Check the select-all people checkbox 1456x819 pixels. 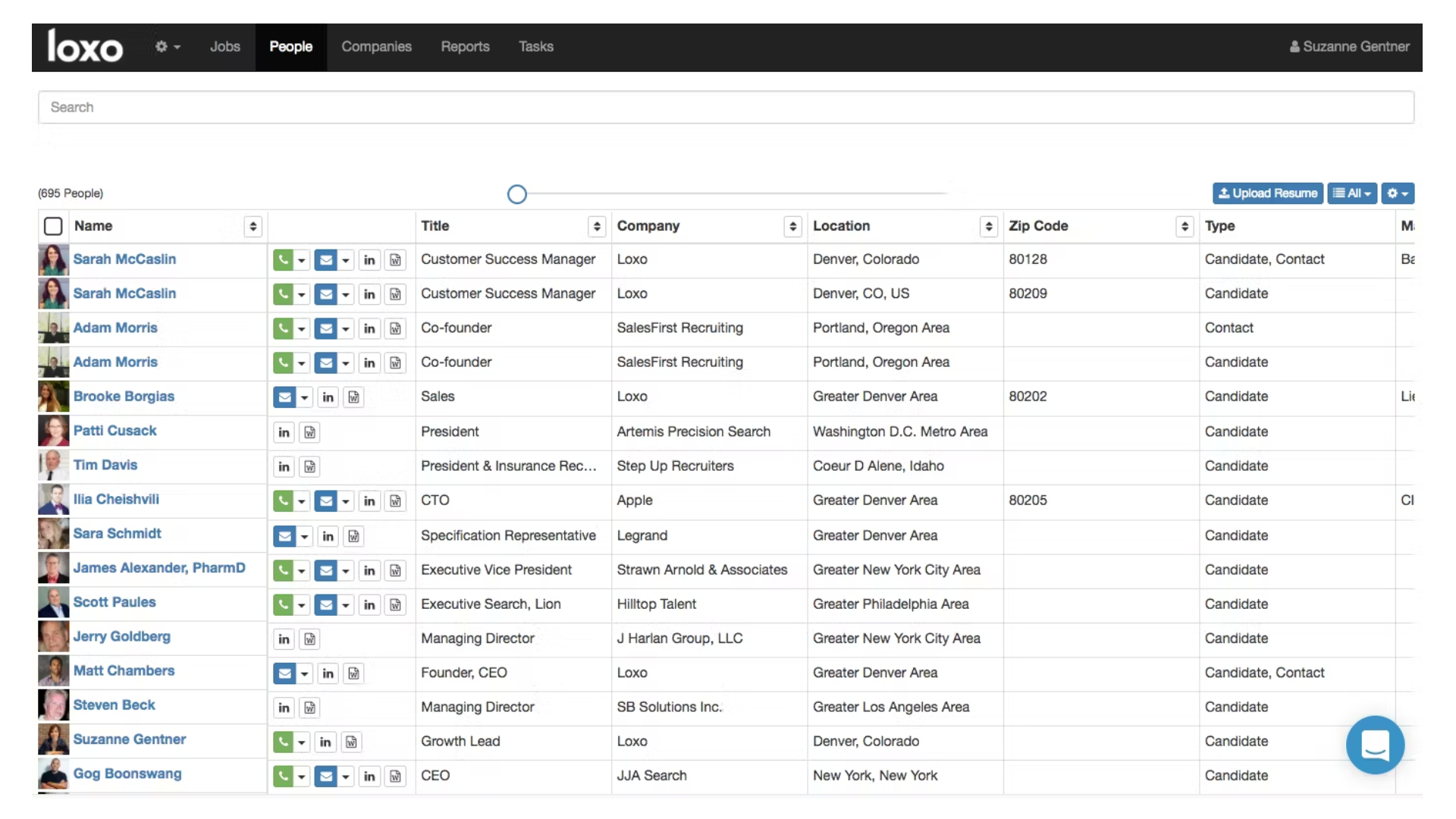pyautogui.click(x=53, y=226)
